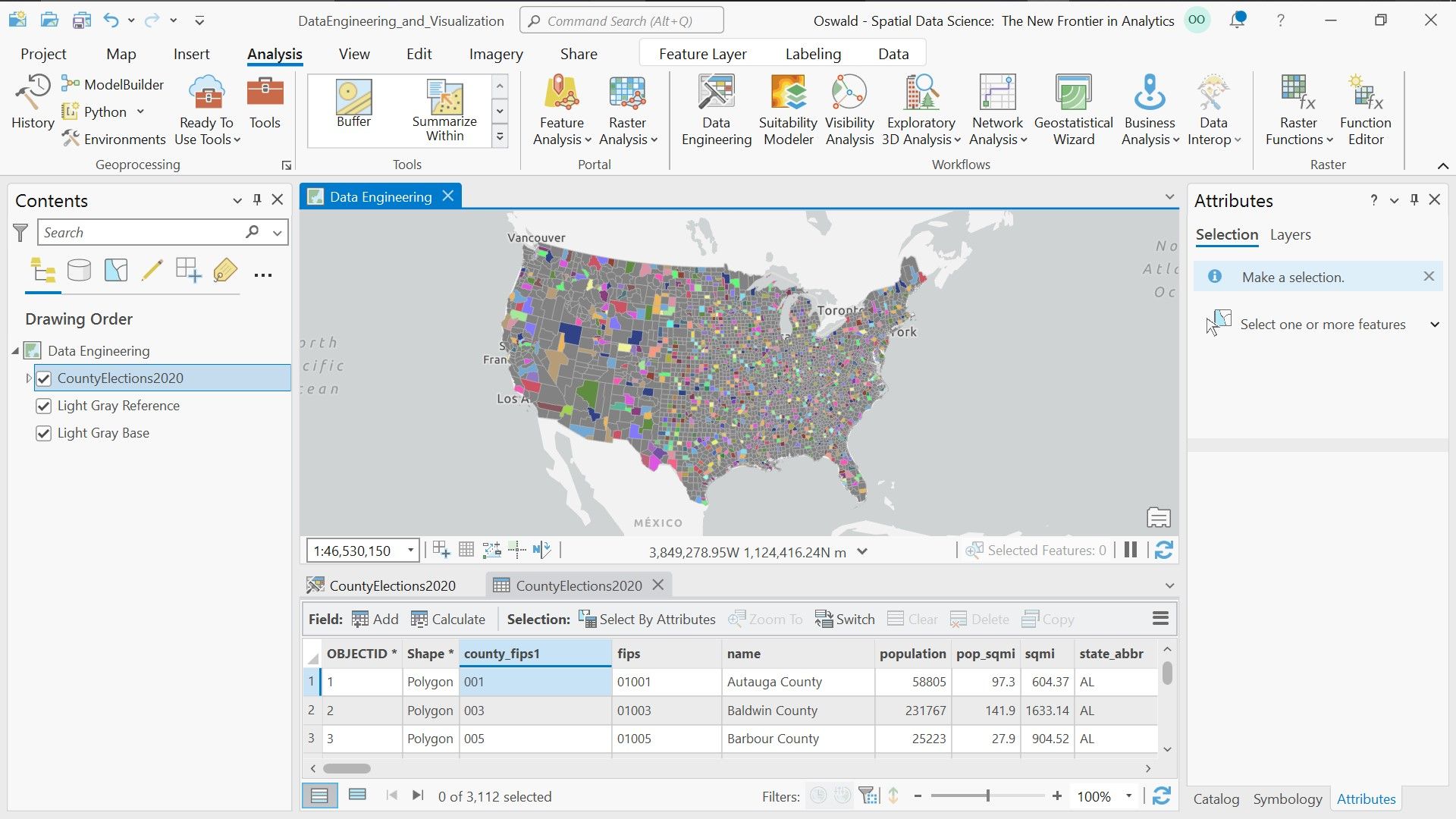
Task: Open ModelBuilder from Geoprocessing group
Action: (x=113, y=84)
